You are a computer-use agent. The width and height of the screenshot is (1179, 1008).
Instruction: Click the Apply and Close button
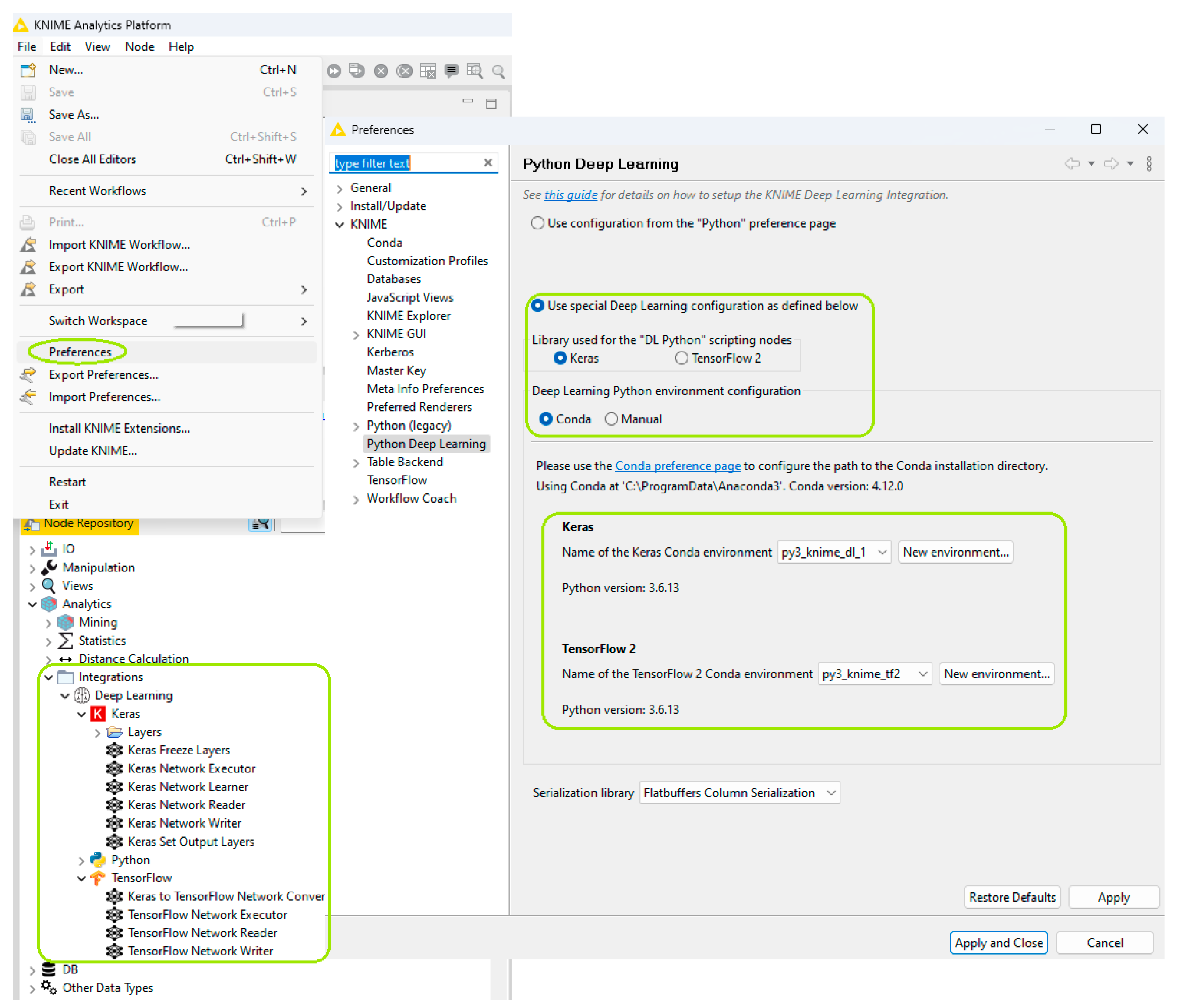tap(998, 943)
